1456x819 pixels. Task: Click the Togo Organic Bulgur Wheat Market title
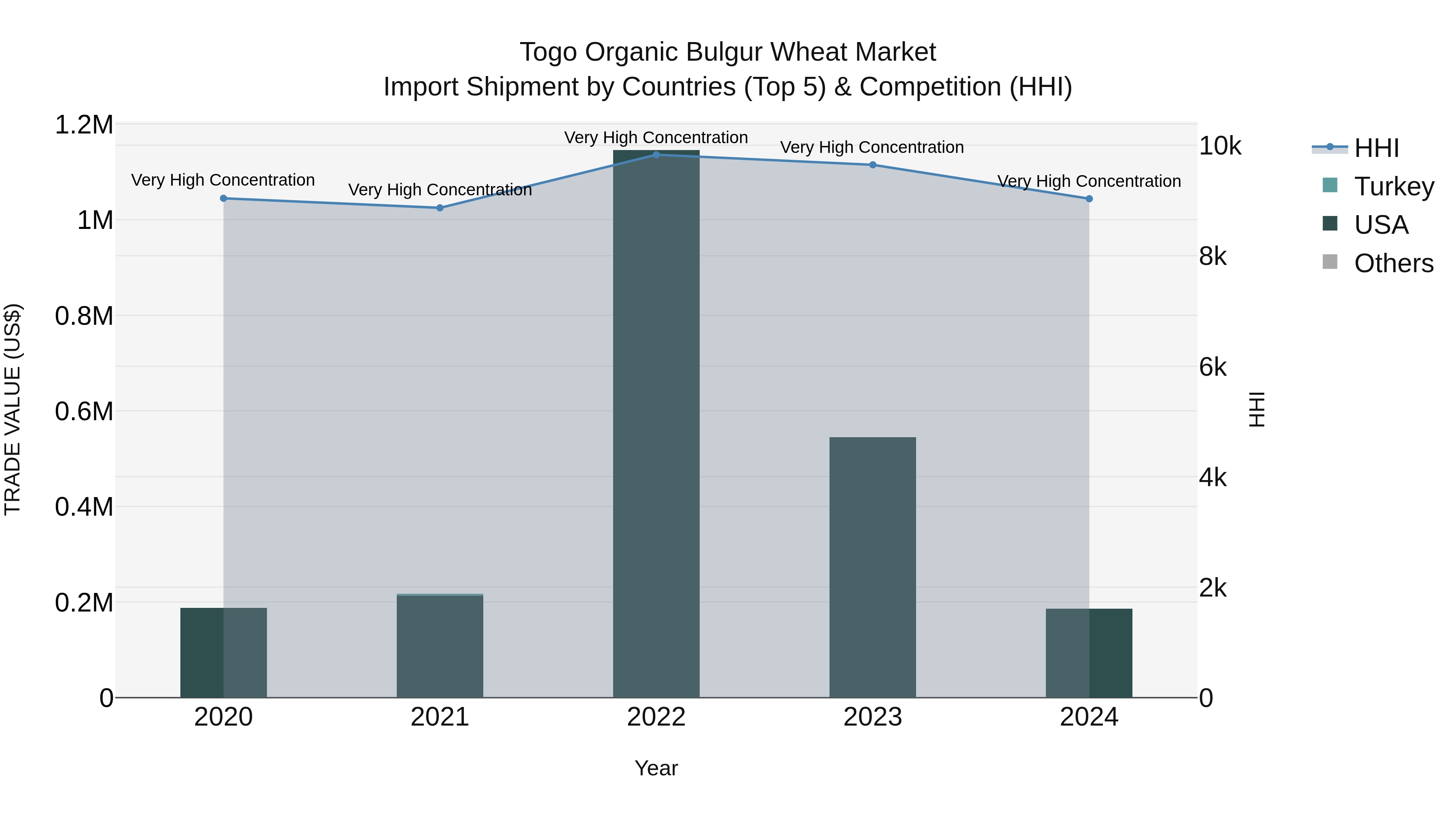coord(728,52)
